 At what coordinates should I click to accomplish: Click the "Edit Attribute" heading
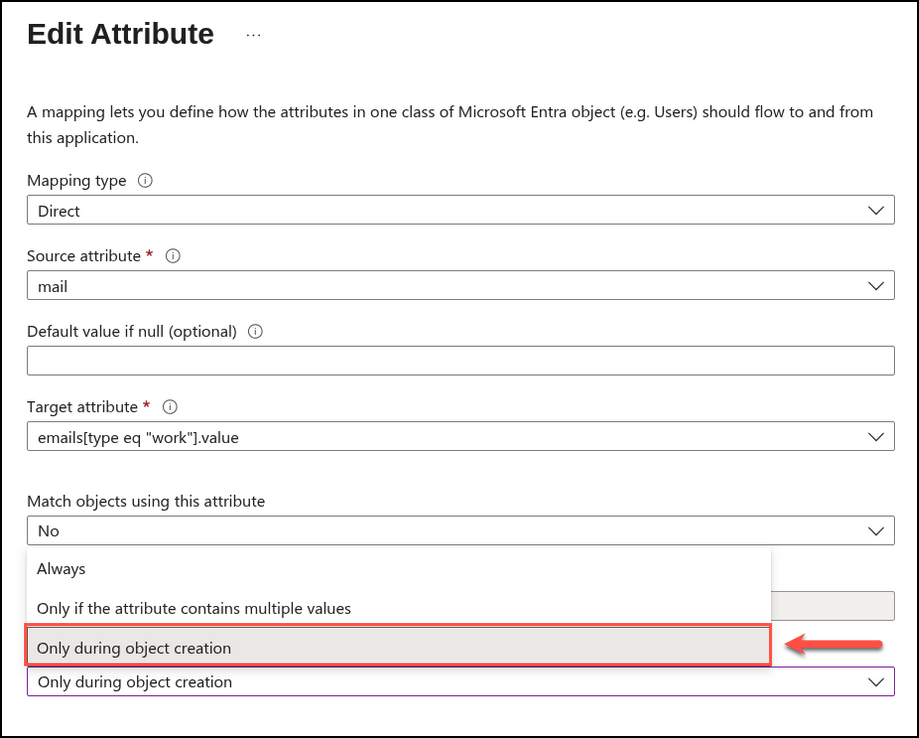(x=120, y=34)
